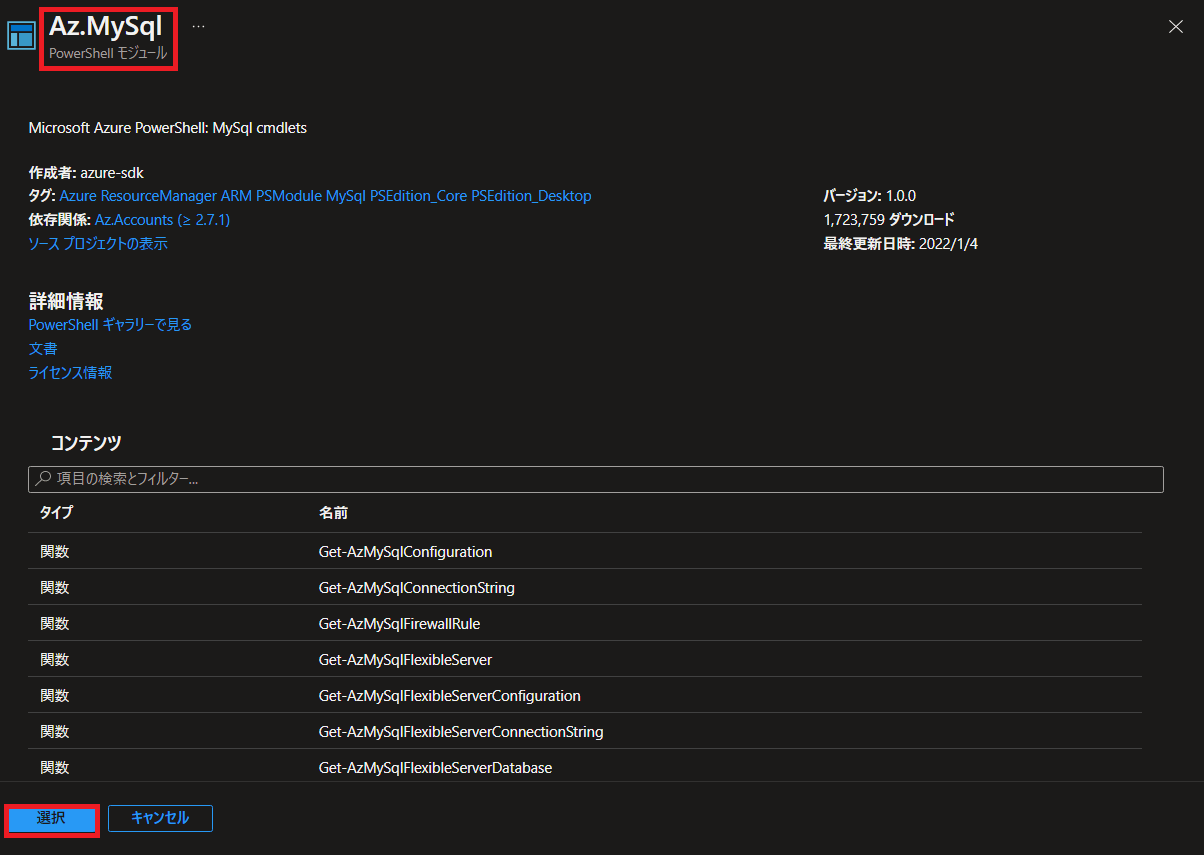Click the MySql cmdlets description text

click(168, 128)
